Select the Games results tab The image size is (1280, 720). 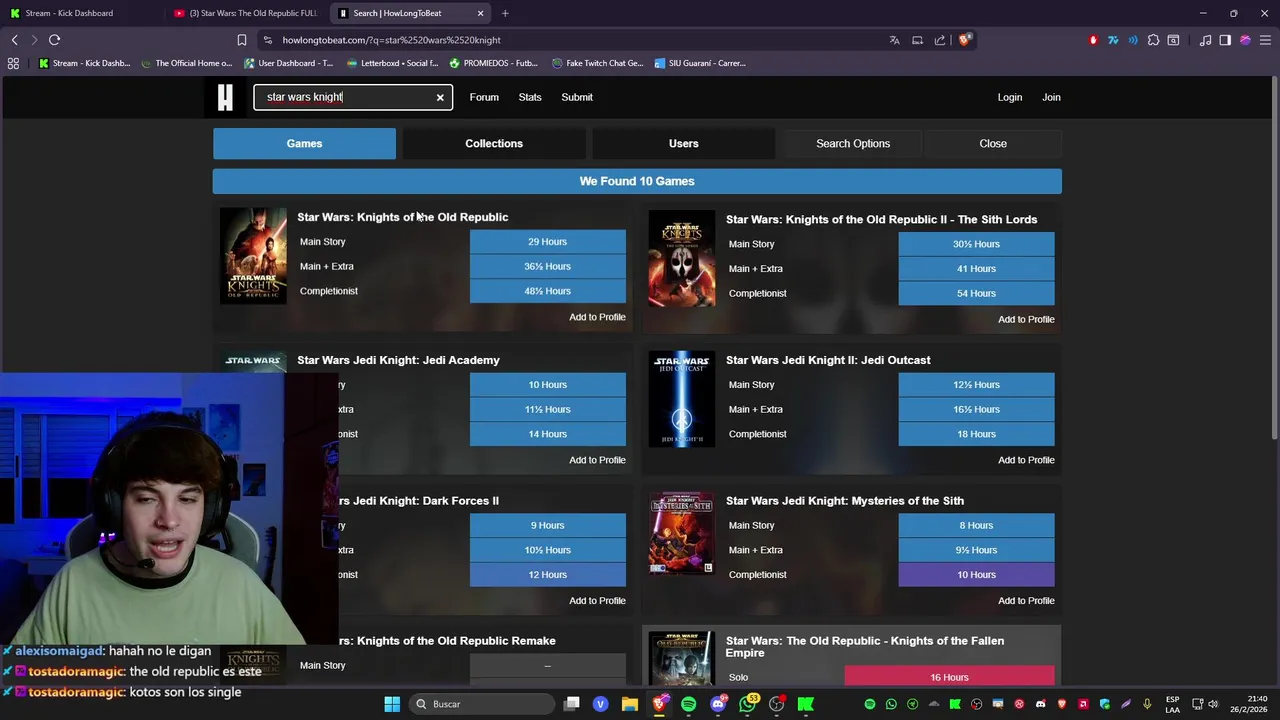click(304, 143)
